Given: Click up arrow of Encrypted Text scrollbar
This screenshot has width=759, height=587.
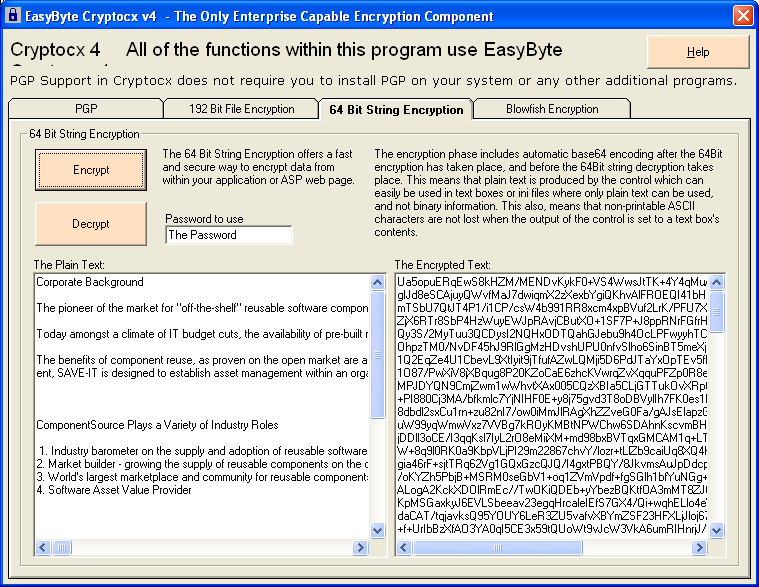Looking at the screenshot, I should (717, 282).
